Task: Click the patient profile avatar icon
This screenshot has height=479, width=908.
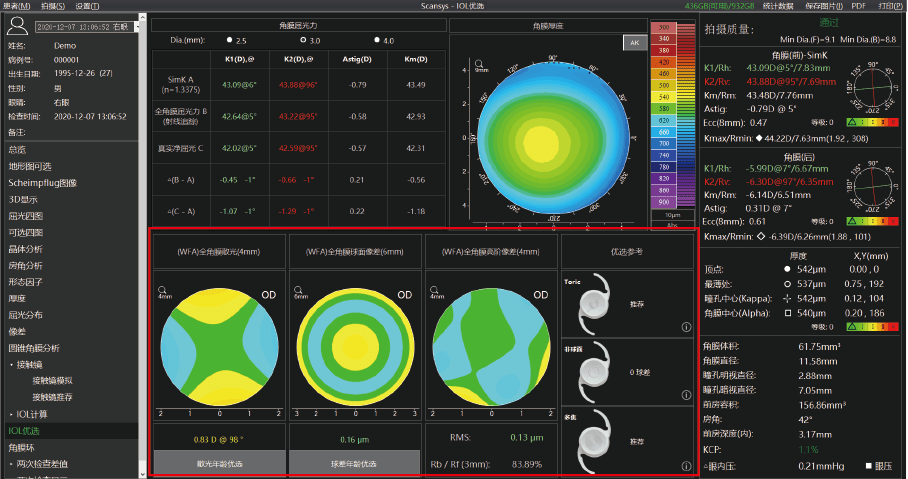Action: (x=17, y=26)
